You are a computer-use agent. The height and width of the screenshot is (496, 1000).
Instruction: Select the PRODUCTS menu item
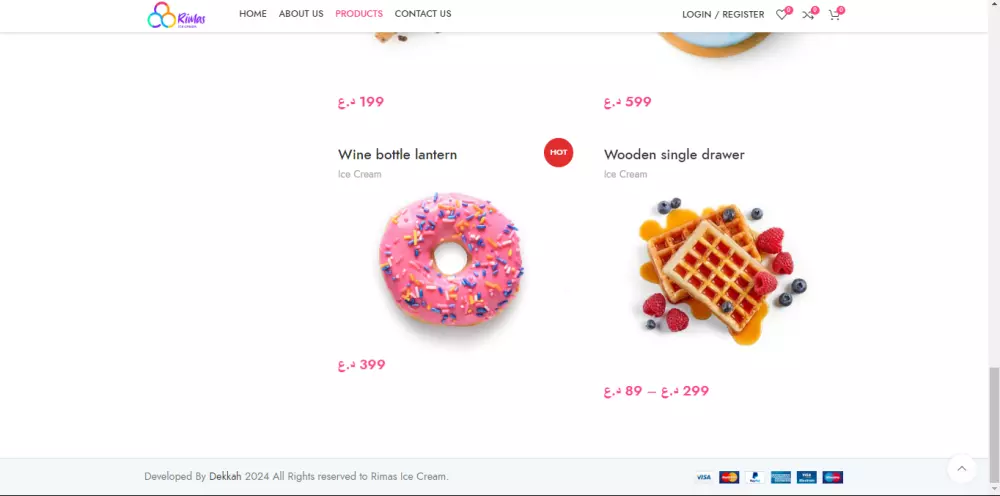(359, 14)
